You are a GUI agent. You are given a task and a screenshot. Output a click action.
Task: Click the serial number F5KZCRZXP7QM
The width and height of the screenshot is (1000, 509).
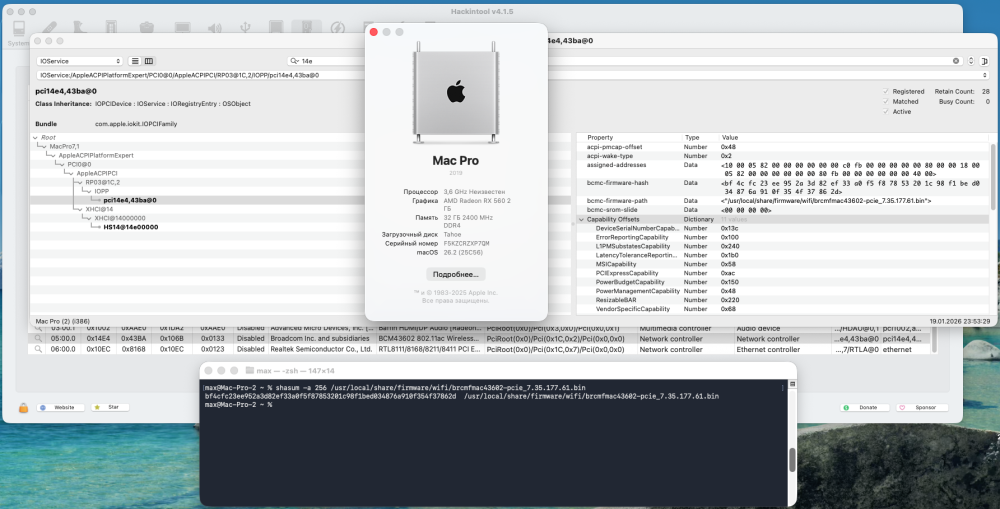466,244
